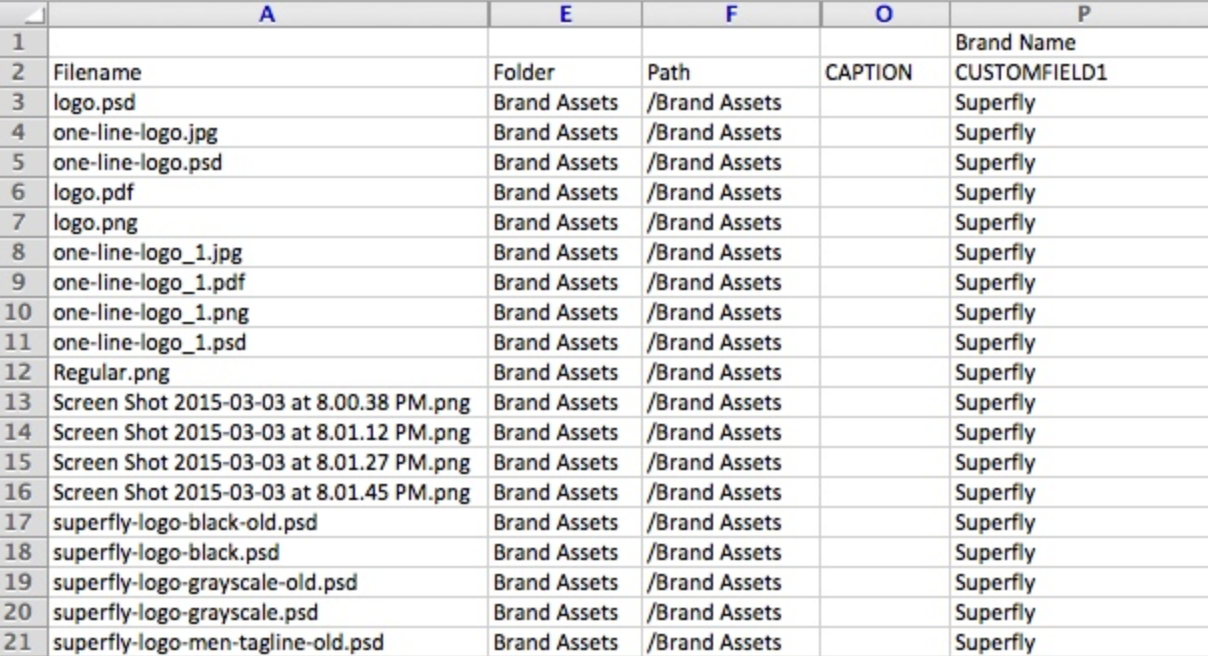Screen dimensions: 1208x656
Task: Select Screen Shot 8.01.45 PM.png cell
Action: click(268, 492)
